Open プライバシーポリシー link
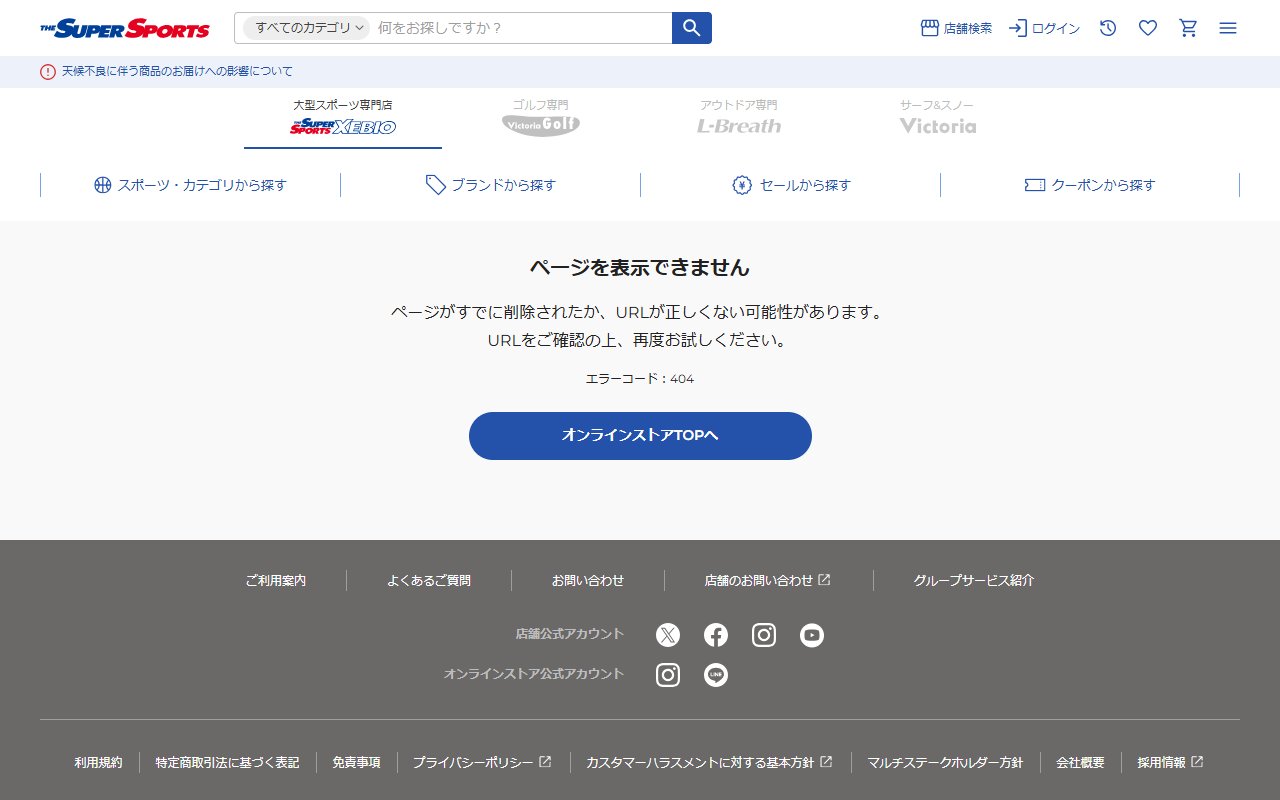 click(x=482, y=762)
